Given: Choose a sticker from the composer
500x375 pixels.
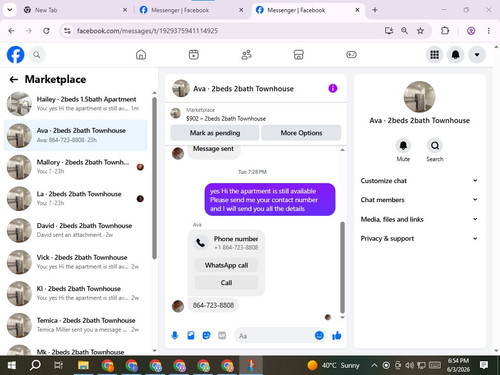Looking at the screenshot, I should point(206,336).
